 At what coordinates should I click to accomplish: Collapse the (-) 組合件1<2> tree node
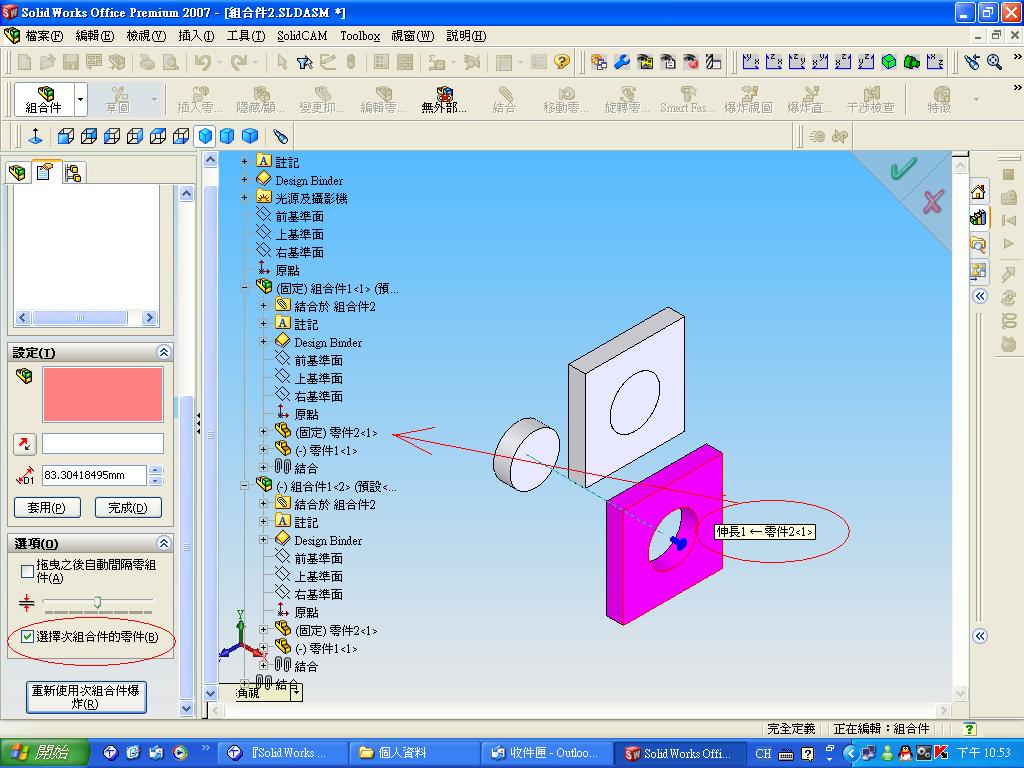pyautogui.click(x=244, y=486)
